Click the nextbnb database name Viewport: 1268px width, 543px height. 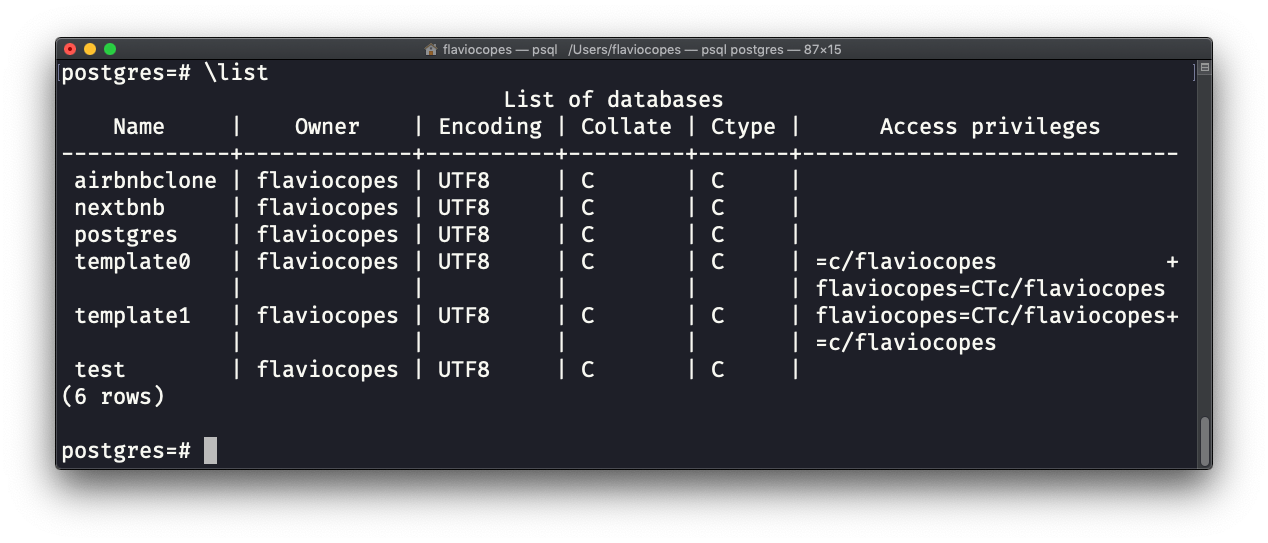tap(119, 208)
